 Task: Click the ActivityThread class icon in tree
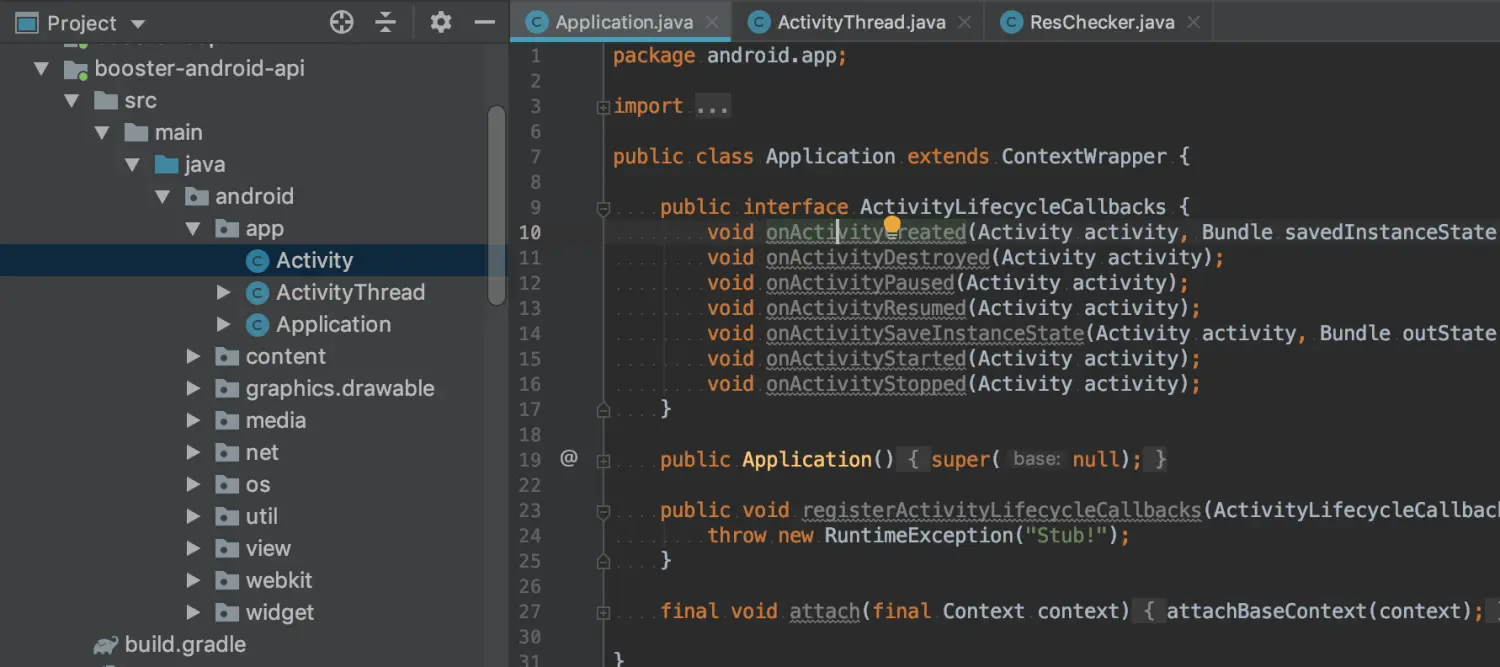[x=258, y=293]
